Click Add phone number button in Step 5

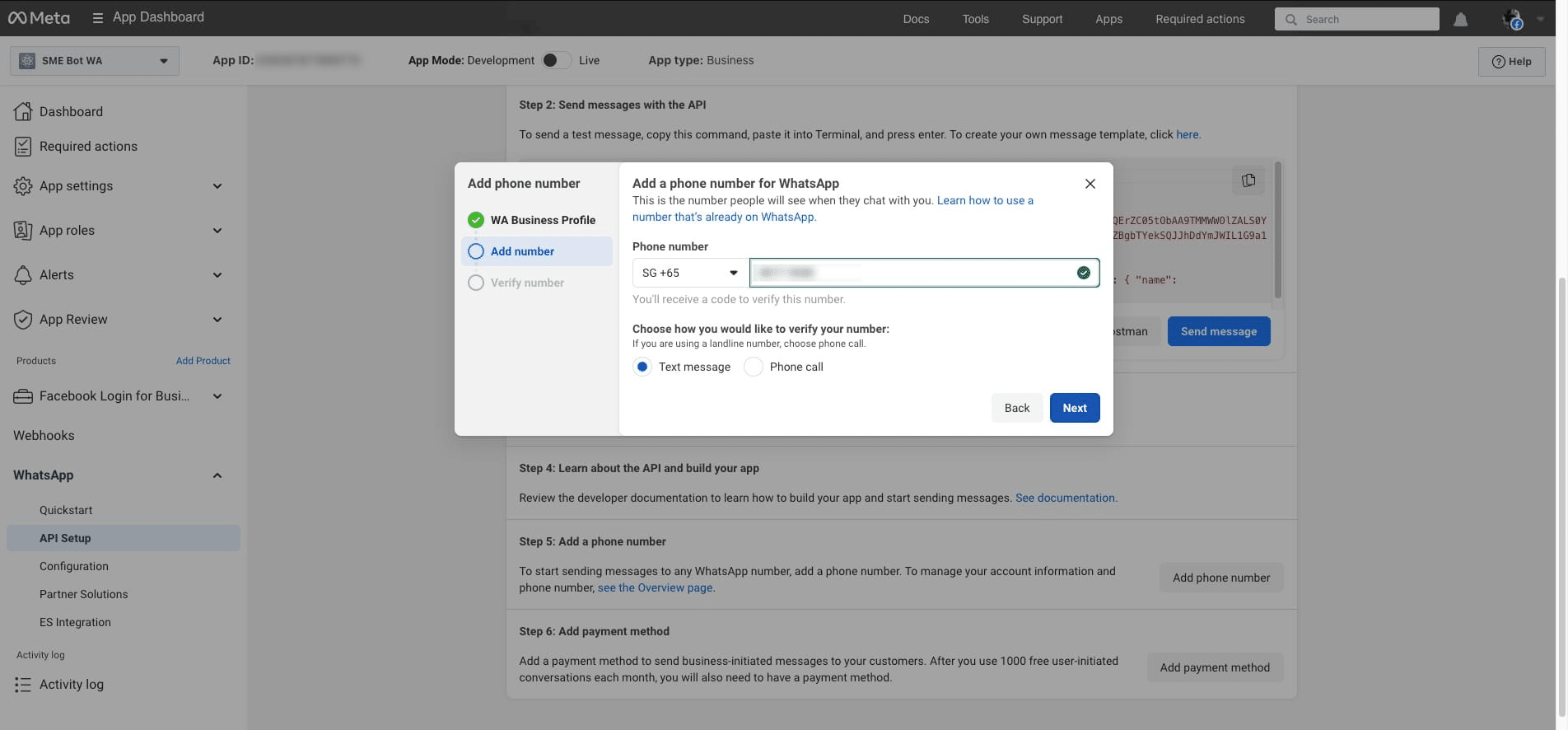[x=1221, y=578]
